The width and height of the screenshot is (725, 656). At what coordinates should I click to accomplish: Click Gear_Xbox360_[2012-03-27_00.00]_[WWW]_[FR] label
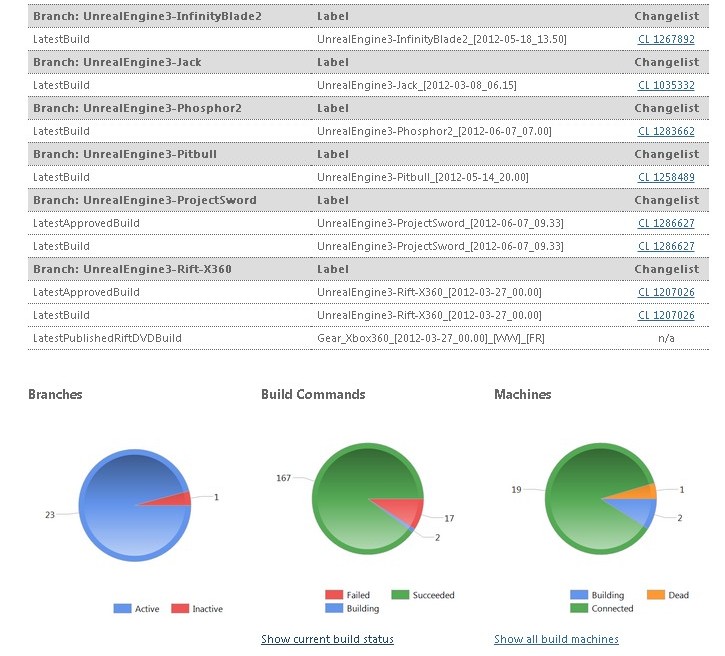430,338
